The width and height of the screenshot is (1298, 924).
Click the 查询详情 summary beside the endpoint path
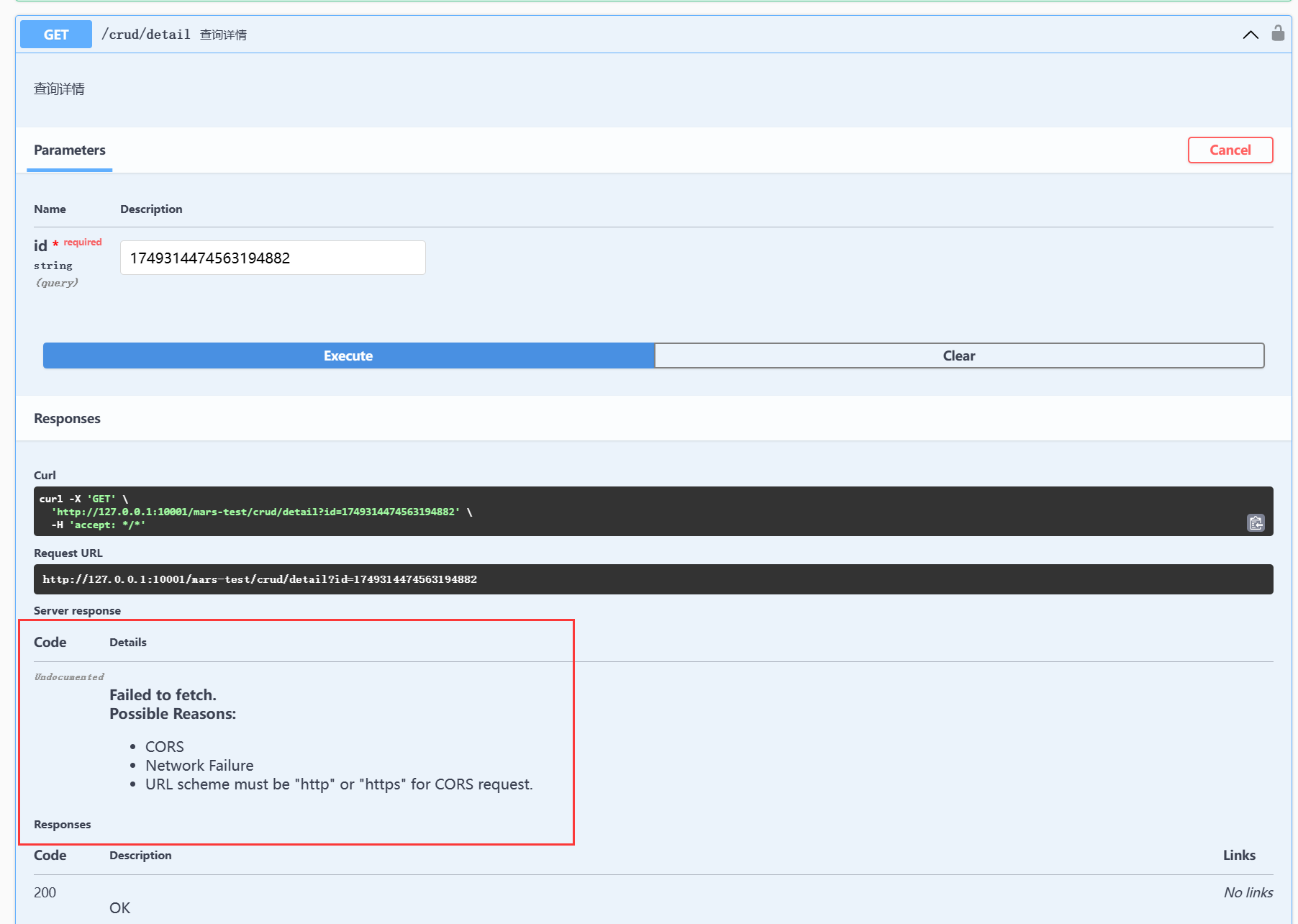pos(223,35)
